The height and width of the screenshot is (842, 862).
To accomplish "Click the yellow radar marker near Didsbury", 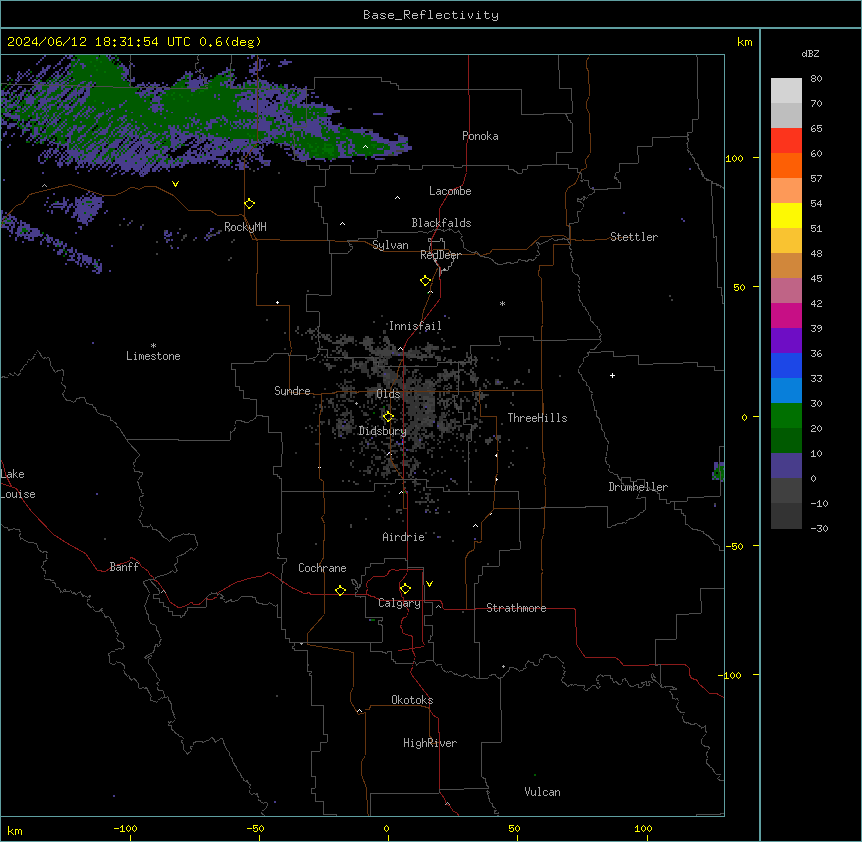I will click(x=388, y=417).
